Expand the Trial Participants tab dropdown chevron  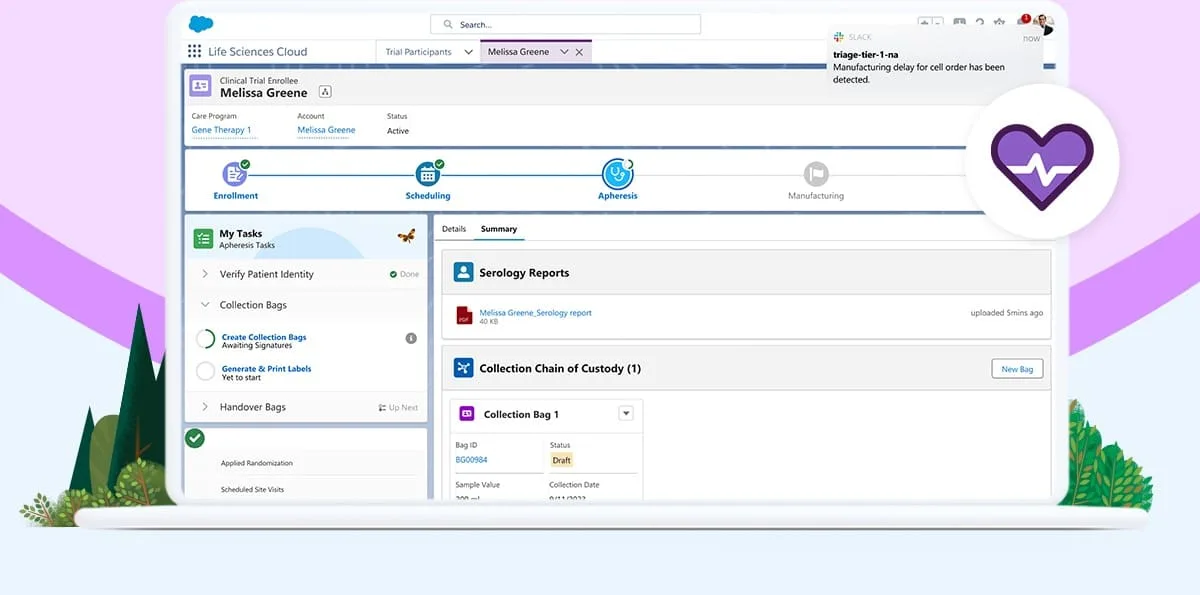pyautogui.click(x=469, y=52)
